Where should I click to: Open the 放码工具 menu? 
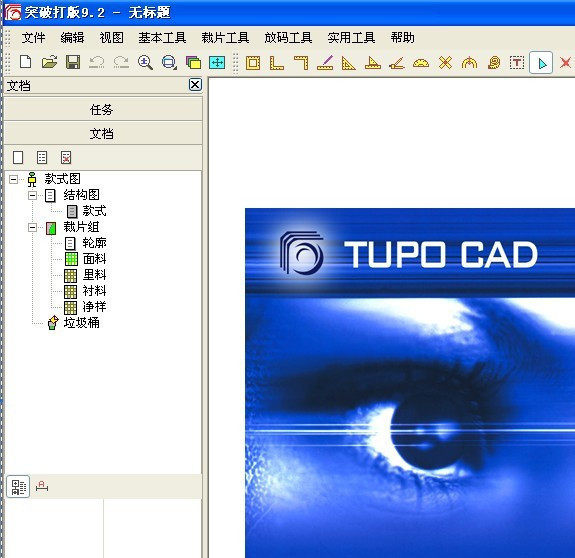click(x=288, y=38)
